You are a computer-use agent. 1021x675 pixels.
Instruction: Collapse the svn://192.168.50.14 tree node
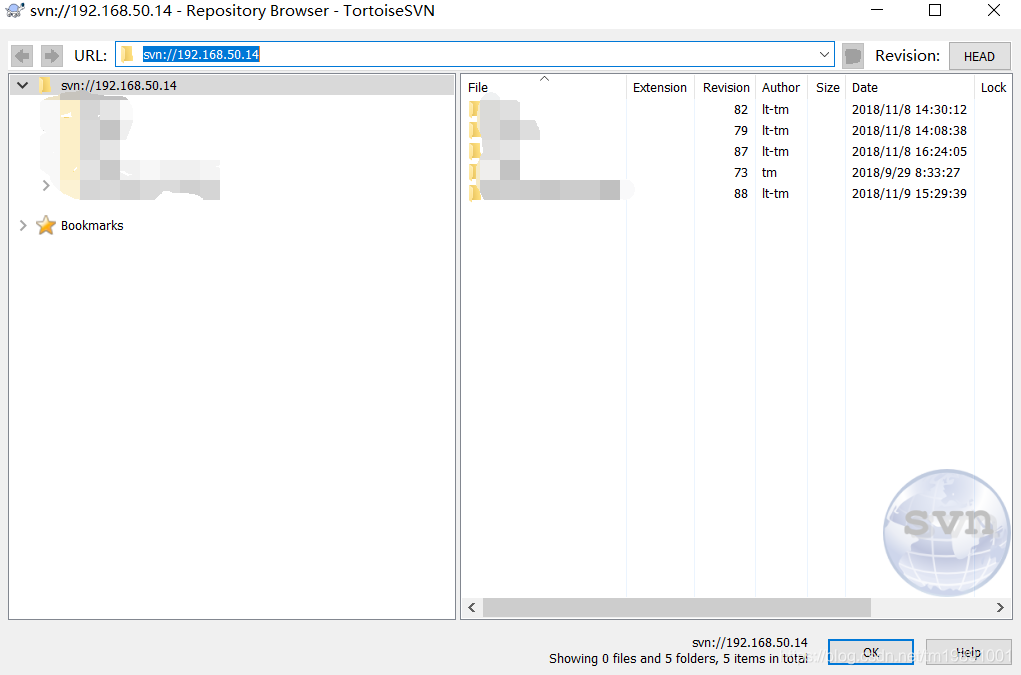point(23,85)
